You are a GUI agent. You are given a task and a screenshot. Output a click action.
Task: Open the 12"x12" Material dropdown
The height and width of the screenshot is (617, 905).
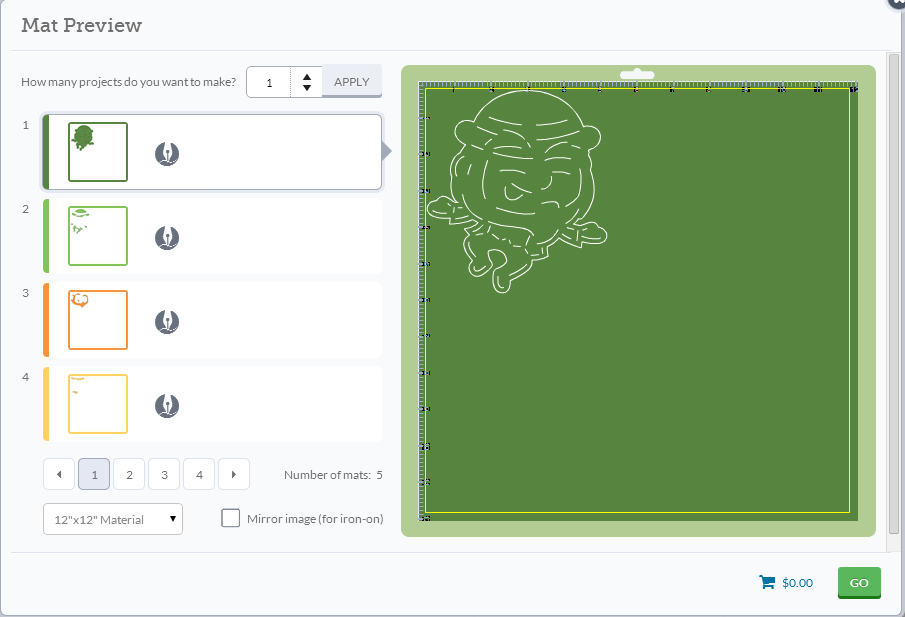[x=113, y=519]
